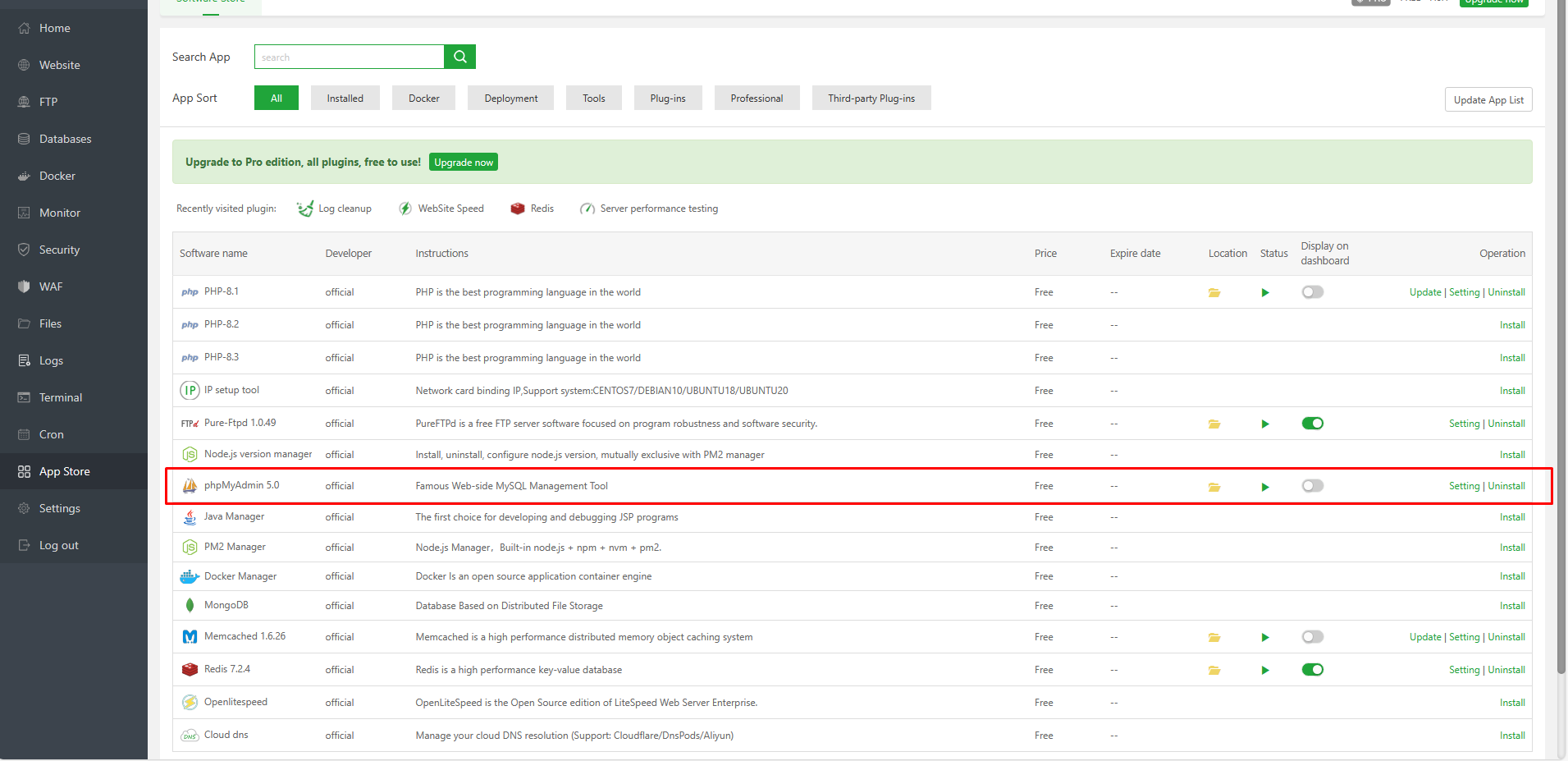Image resolution: width=1568 pixels, height=761 pixels.
Task: Click Install for MongoDB
Action: (x=1511, y=606)
